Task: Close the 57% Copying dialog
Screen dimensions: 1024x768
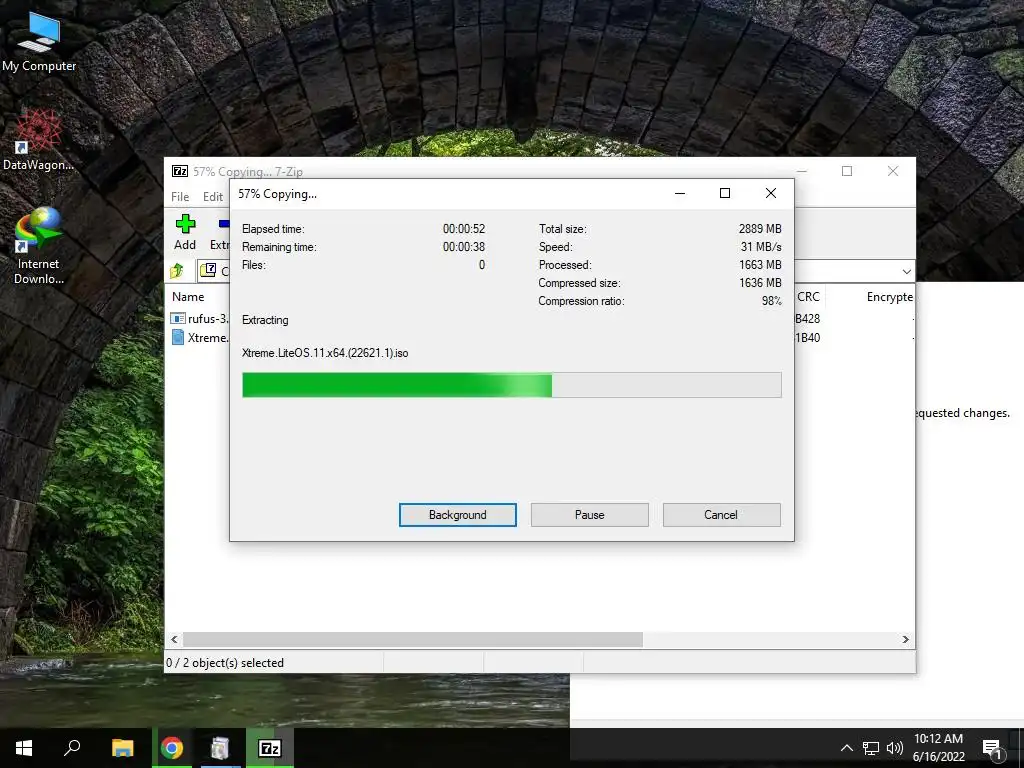Action: point(771,193)
